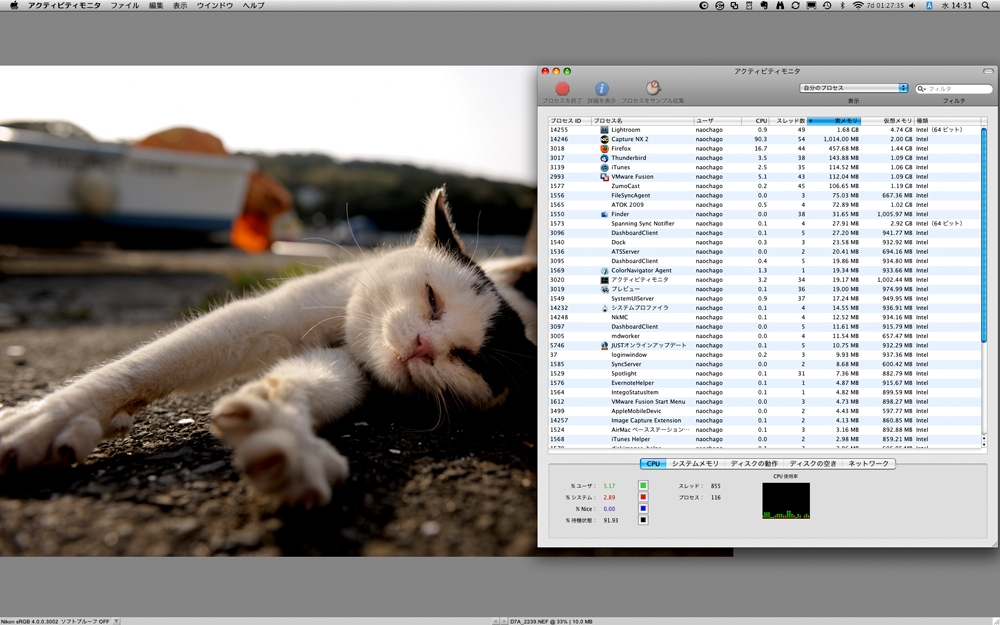Click the Sample Process toolbar icon
This screenshot has height=625, width=1000.
click(x=653, y=88)
